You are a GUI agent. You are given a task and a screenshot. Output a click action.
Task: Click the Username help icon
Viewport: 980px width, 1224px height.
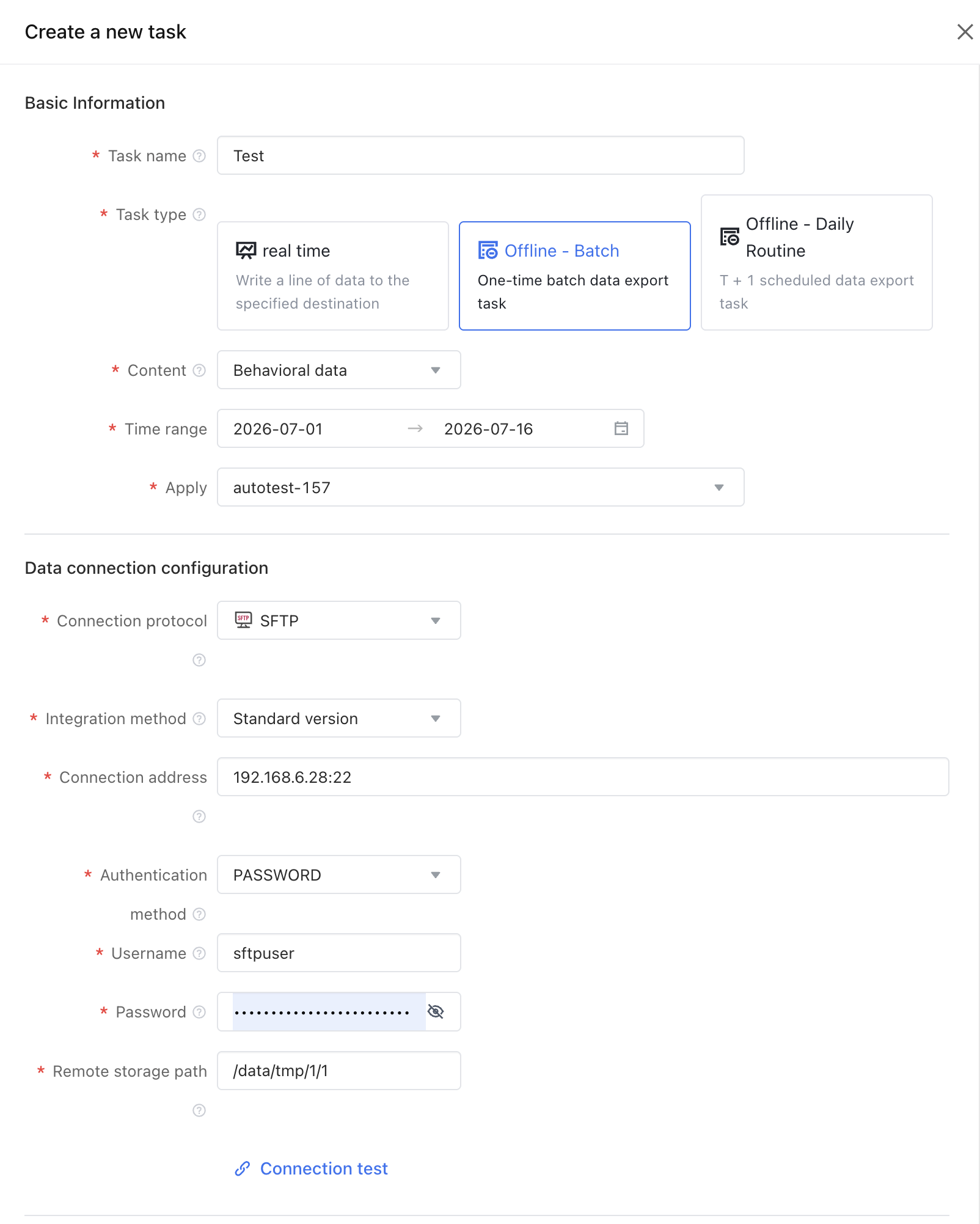click(x=199, y=953)
